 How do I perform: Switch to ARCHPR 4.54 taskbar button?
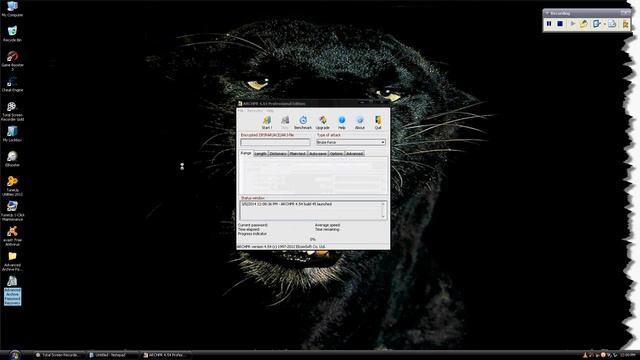[x=165, y=355]
